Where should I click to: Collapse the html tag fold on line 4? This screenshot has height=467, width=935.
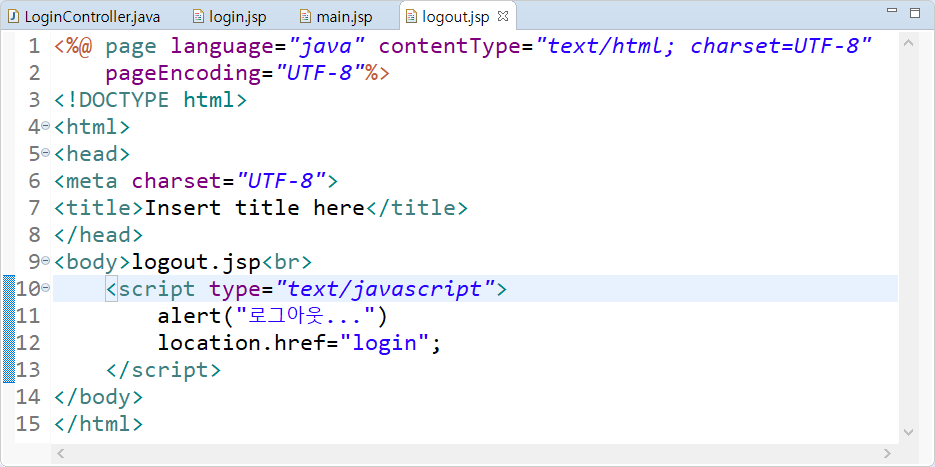click(x=46, y=126)
